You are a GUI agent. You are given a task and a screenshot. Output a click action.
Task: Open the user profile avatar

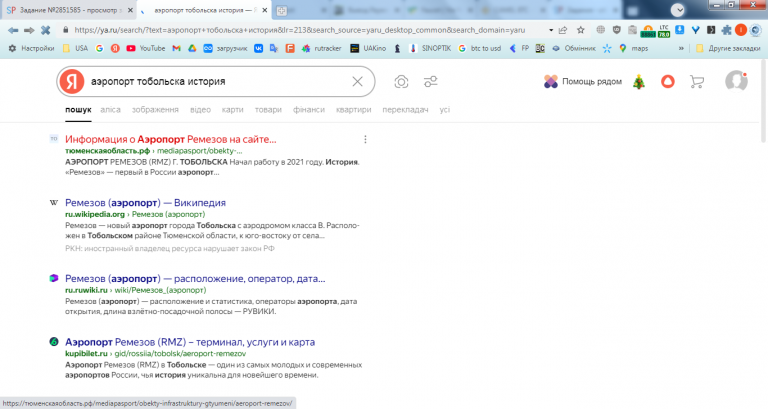click(736, 81)
